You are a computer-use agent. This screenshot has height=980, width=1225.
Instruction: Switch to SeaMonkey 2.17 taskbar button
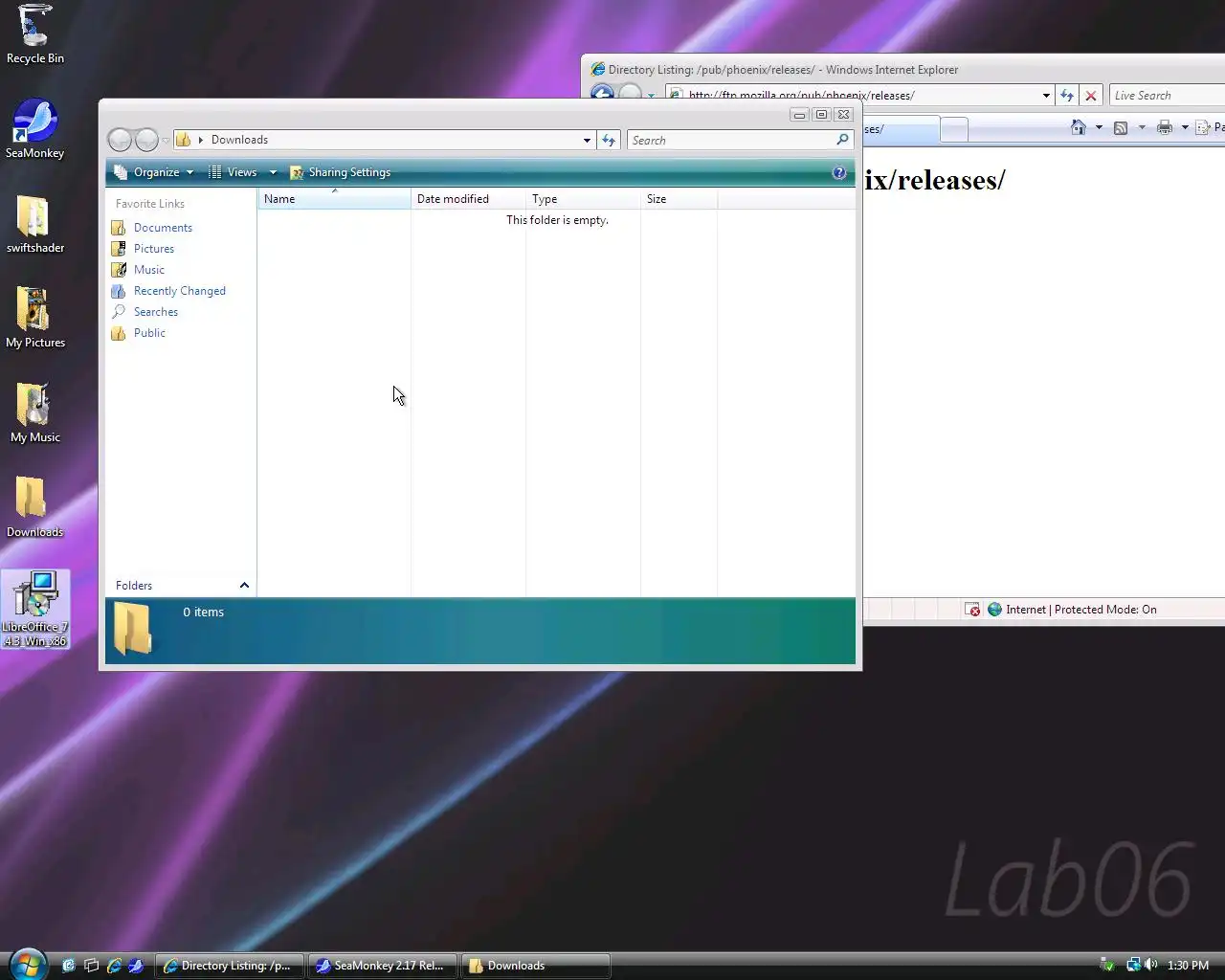[383, 966]
